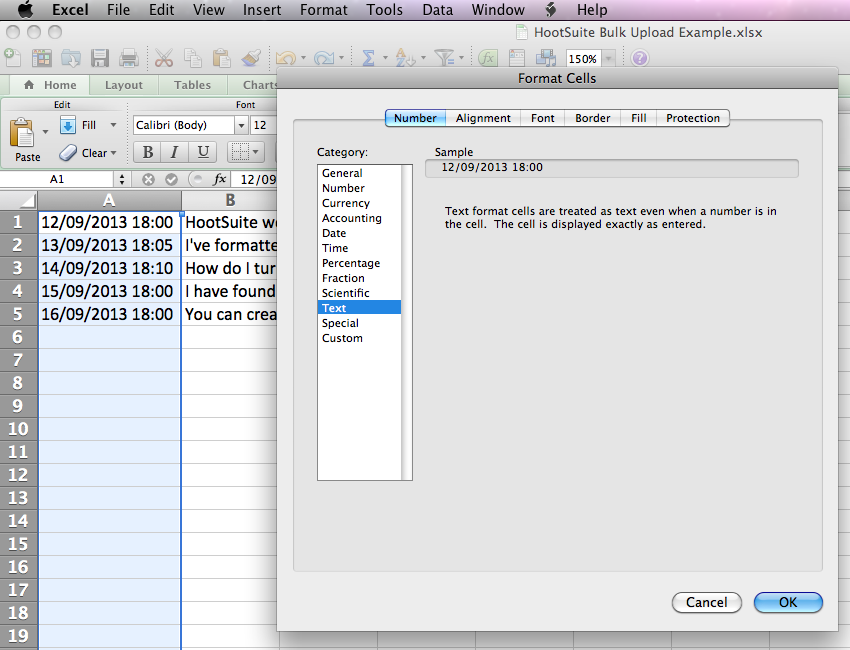Expand the Undo history dropdown arrow

[x=304, y=57]
